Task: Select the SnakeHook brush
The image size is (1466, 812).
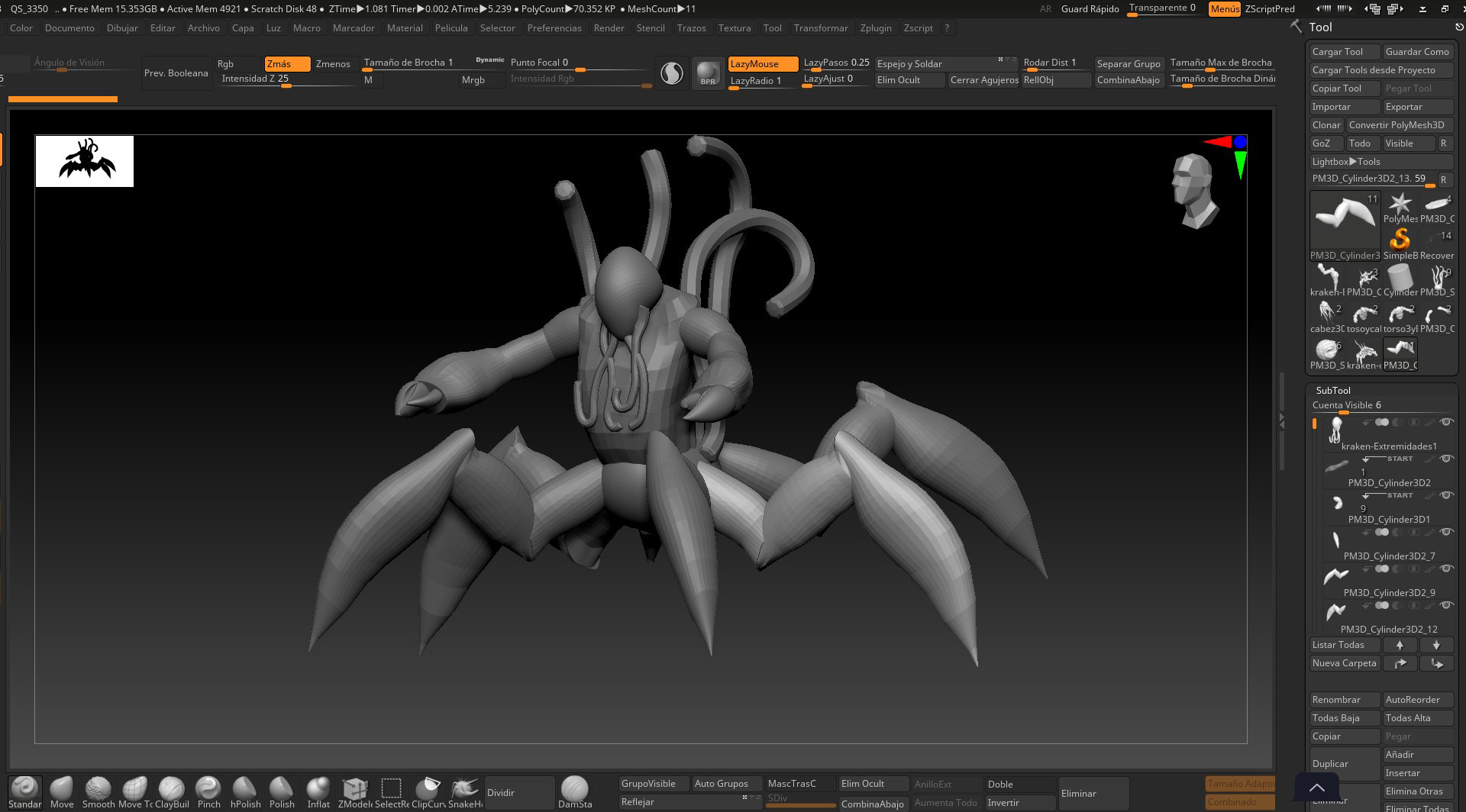Action: [x=465, y=792]
